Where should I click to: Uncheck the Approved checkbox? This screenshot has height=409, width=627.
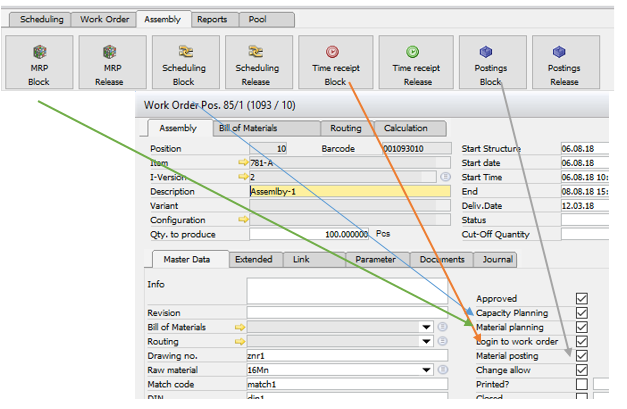(x=582, y=299)
